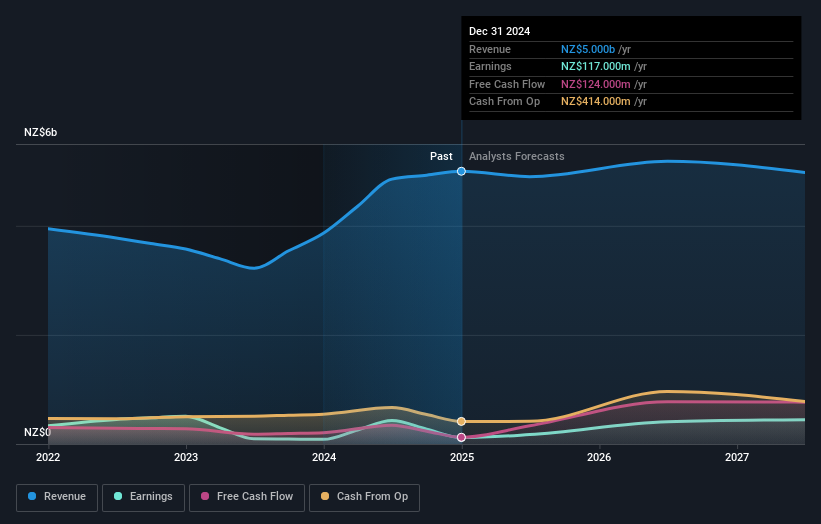Select the 2027 x-axis label
This screenshot has height=524, width=821.
coord(737,457)
